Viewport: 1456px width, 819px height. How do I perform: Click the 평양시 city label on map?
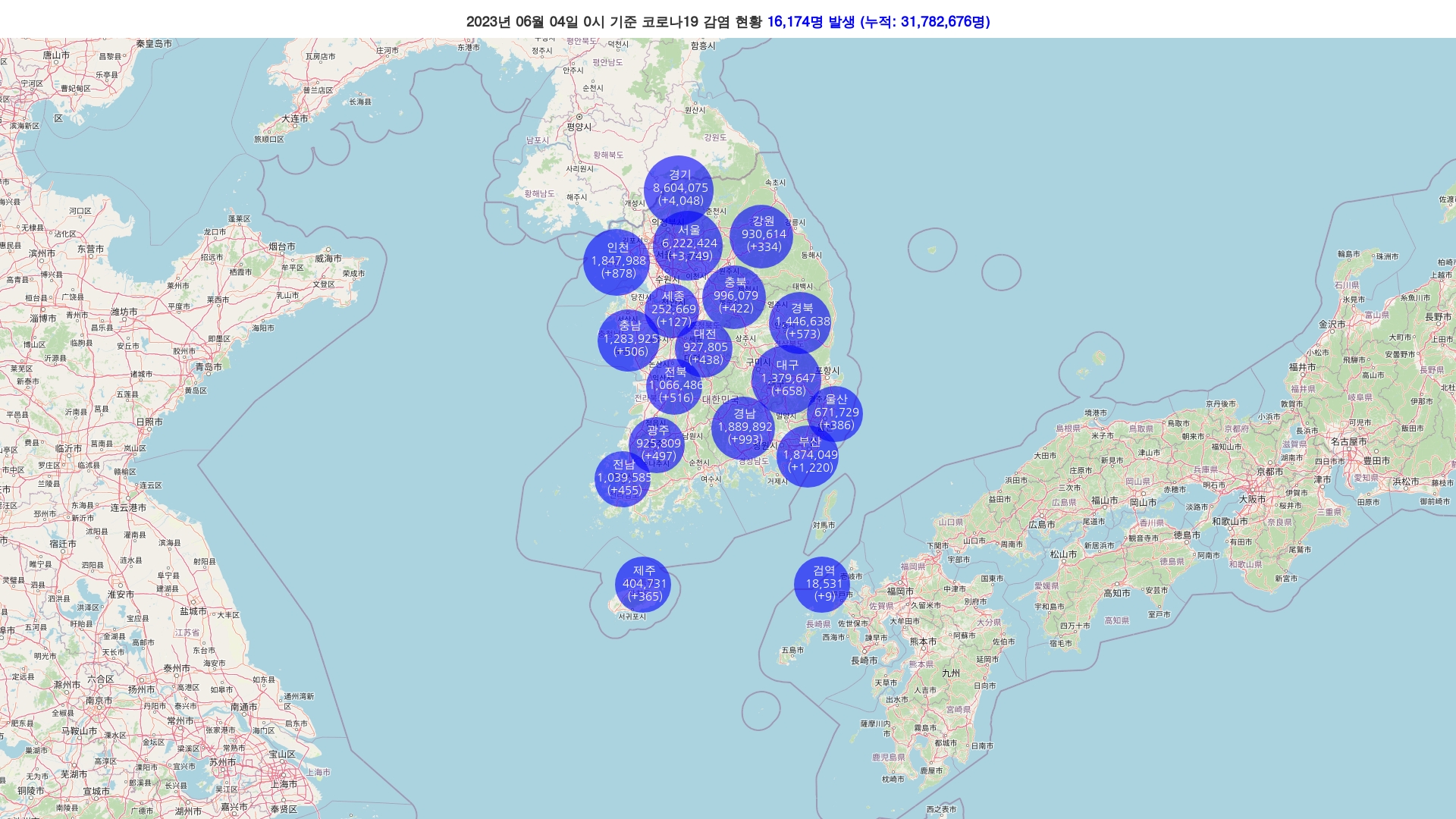tap(579, 127)
